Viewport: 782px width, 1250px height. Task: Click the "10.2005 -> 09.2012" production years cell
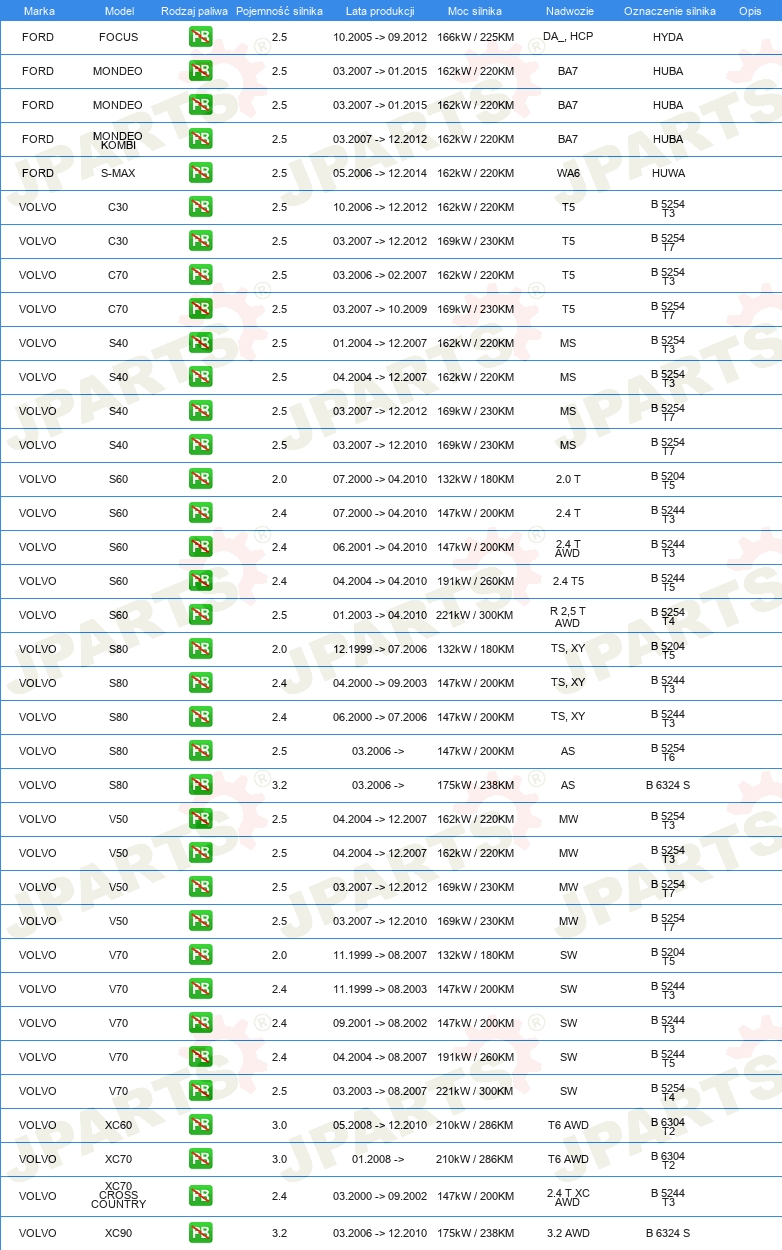point(380,37)
